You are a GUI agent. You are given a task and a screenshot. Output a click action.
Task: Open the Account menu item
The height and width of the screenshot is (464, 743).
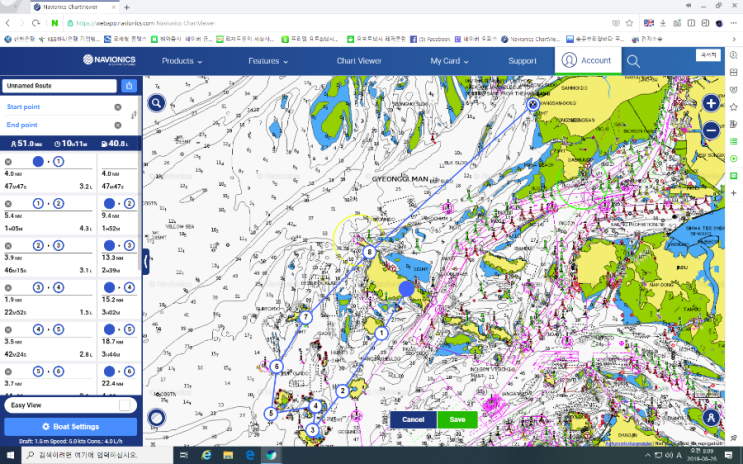(x=588, y=61)
